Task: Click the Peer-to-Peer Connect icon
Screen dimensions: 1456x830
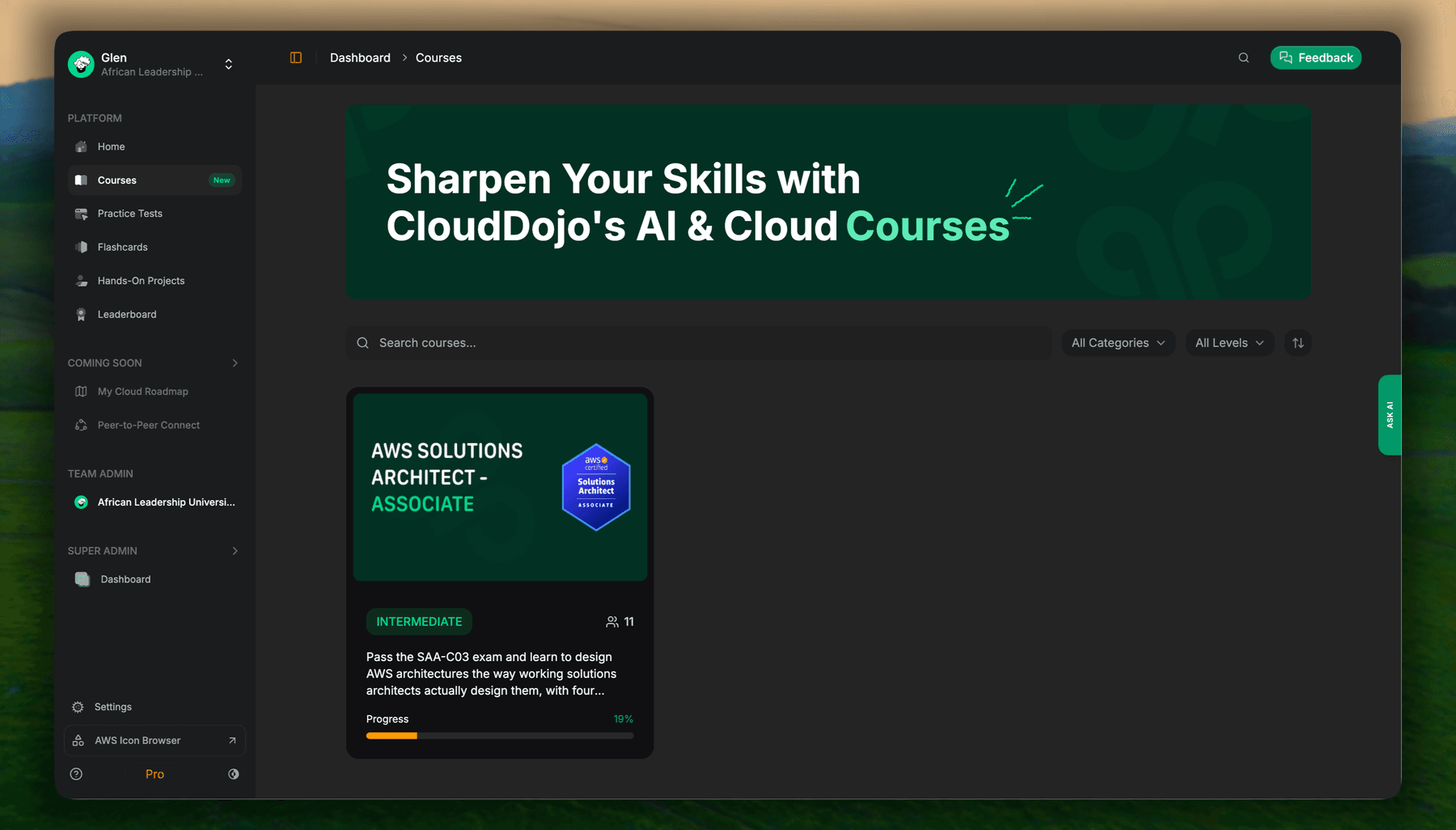Action: 81,425
